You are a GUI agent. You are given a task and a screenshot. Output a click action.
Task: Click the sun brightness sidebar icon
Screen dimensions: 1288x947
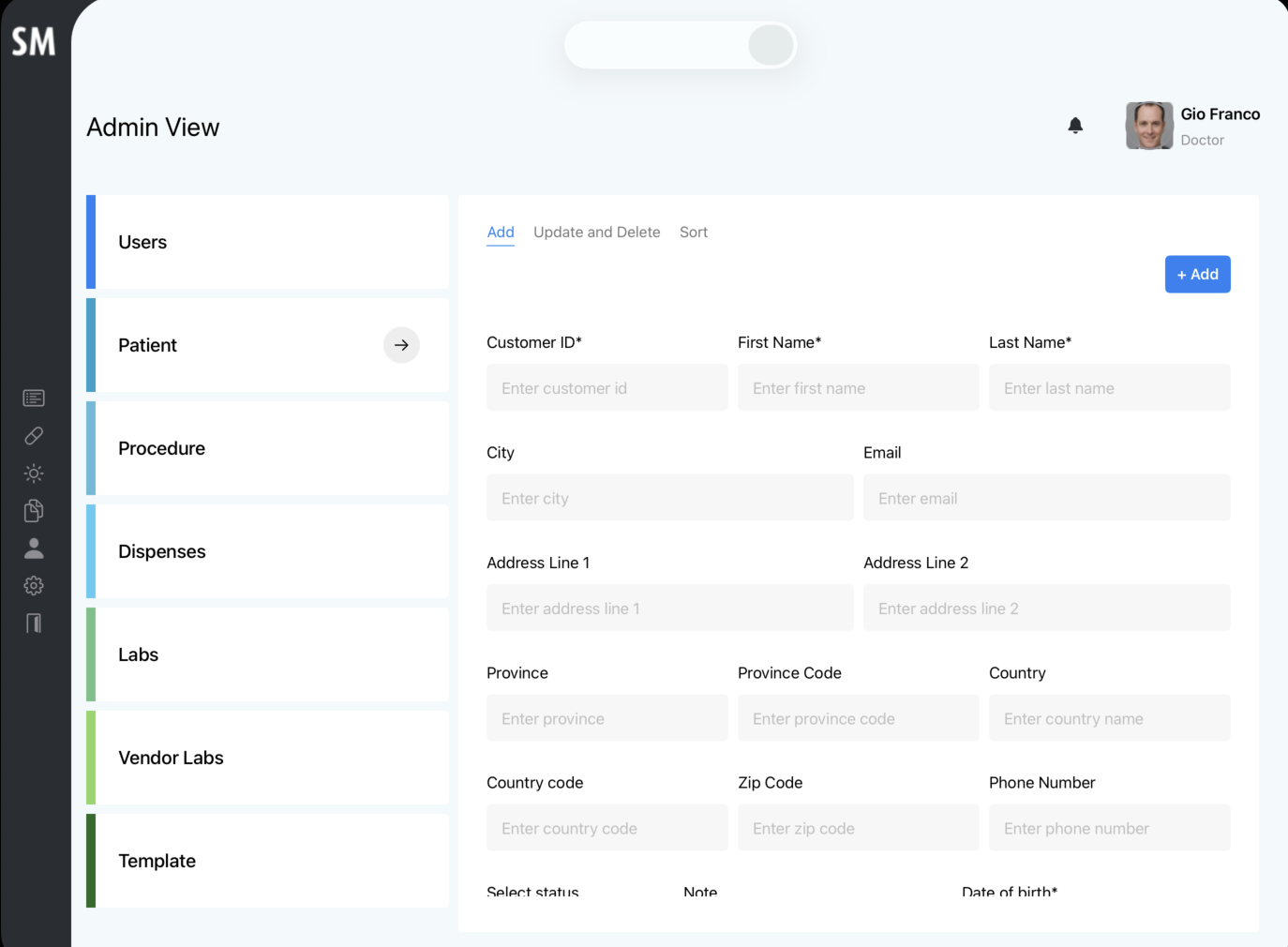coord(34,473)
